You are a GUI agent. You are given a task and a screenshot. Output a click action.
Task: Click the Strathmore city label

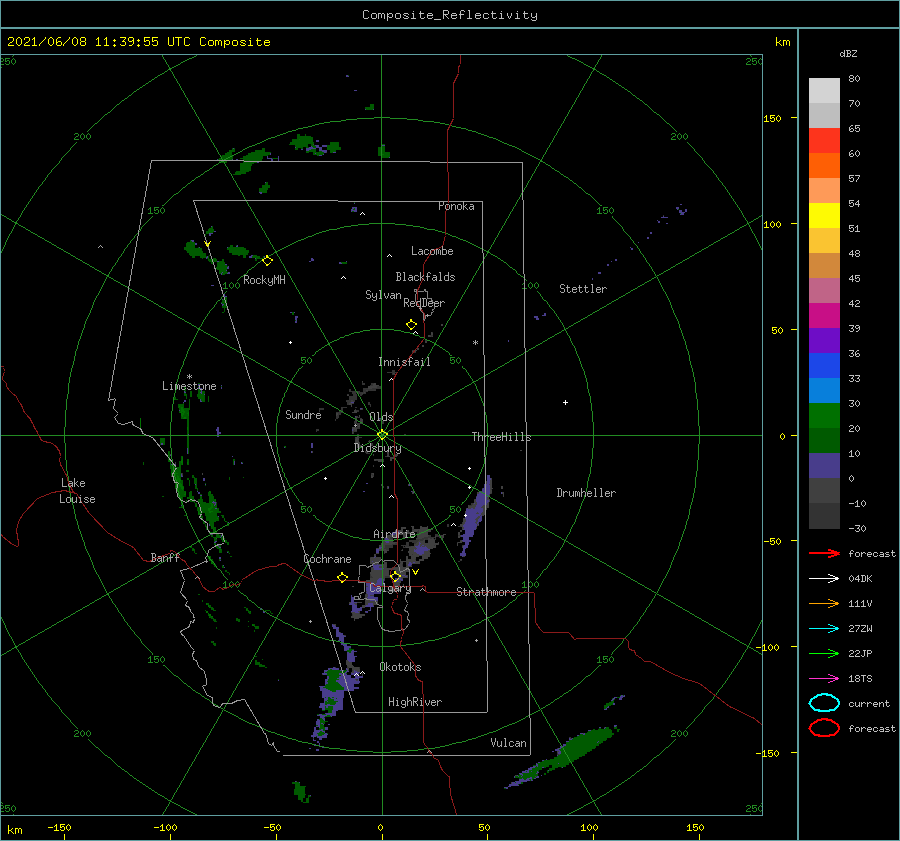coord(486,592)
